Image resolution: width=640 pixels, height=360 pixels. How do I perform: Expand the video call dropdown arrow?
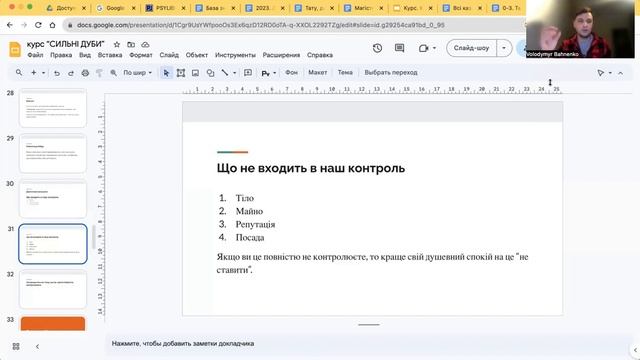(434, 48)
